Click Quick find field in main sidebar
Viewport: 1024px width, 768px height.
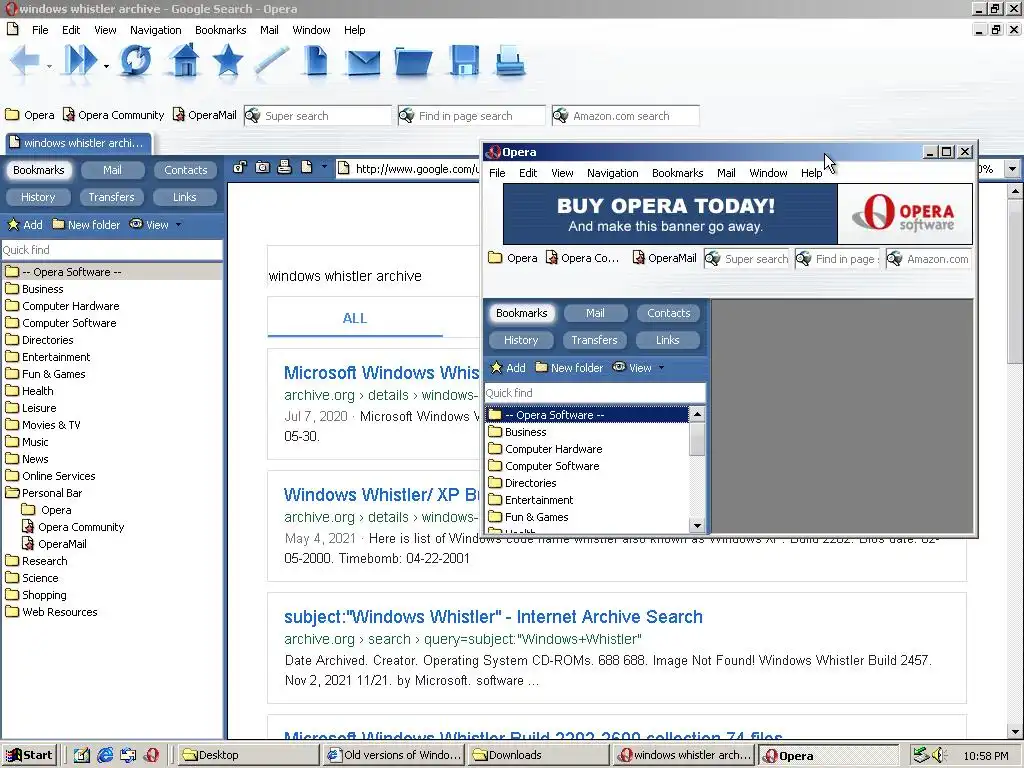112,249
